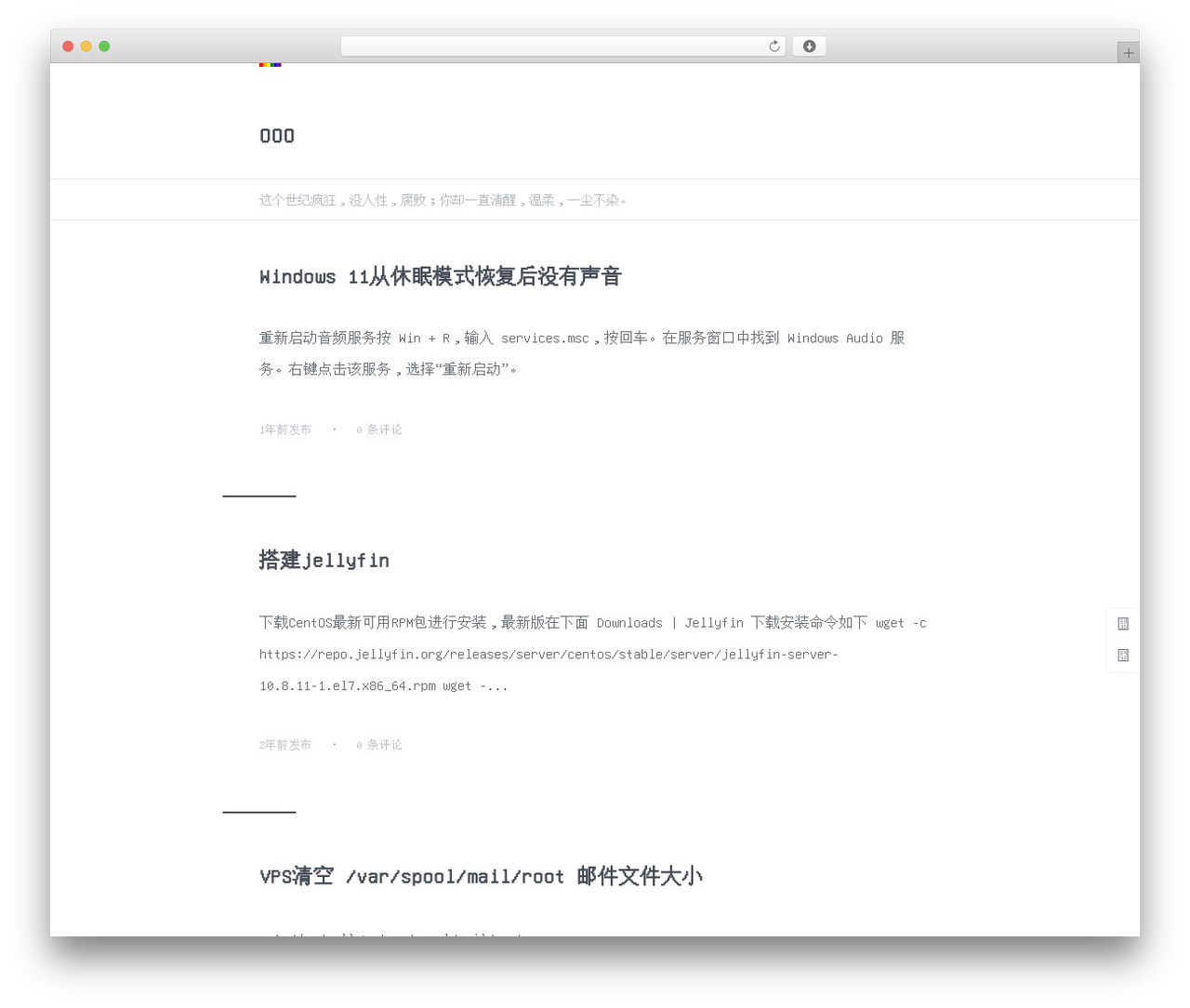Click the 2年前发布 date text

[285, 745]
